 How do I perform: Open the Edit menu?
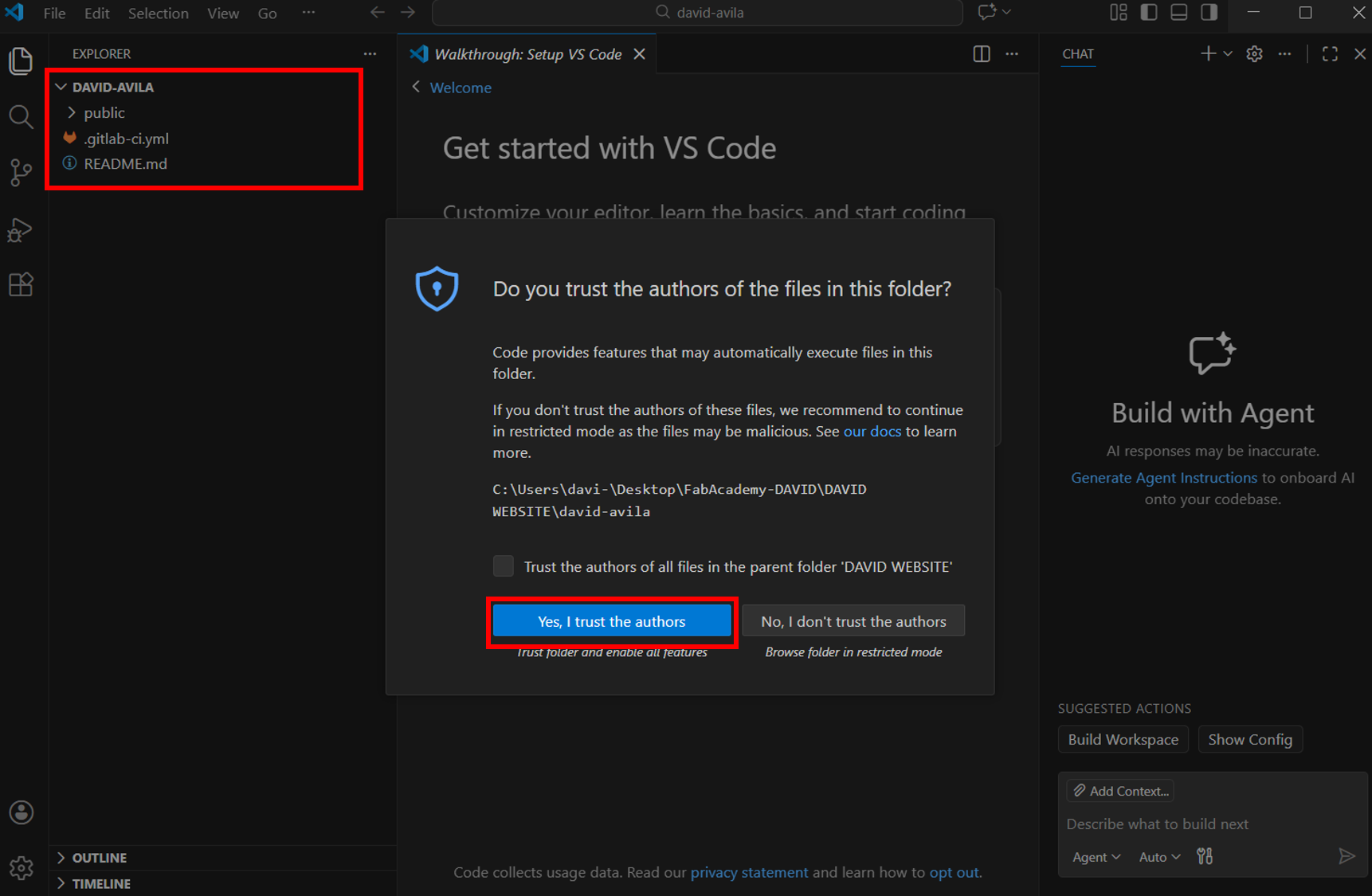tap(97, 13)
